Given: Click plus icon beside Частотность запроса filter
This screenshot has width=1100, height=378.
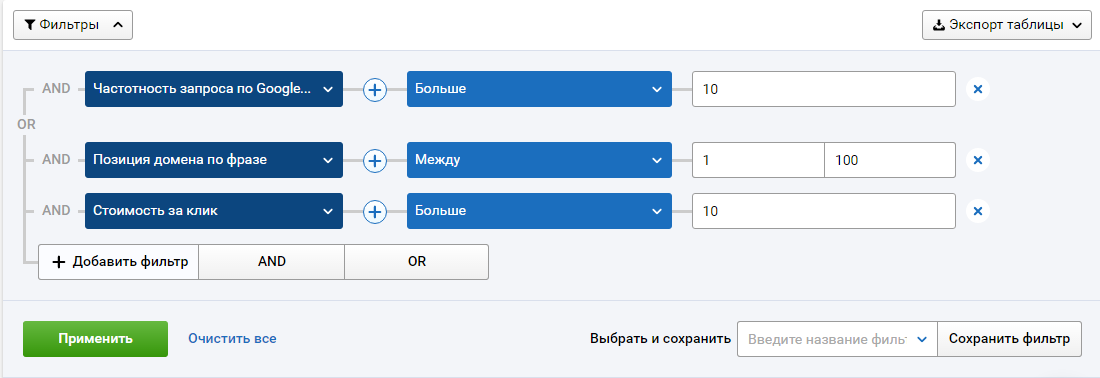Looking at the screenshot, I should [x=375, y=89].
